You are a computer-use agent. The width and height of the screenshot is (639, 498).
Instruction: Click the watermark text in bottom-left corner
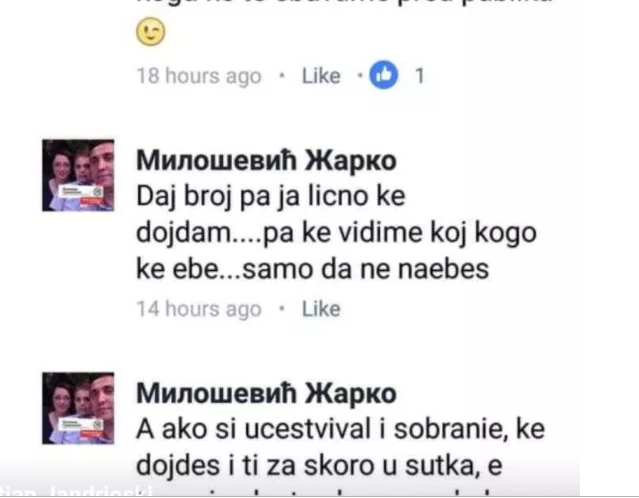[76, 491]
